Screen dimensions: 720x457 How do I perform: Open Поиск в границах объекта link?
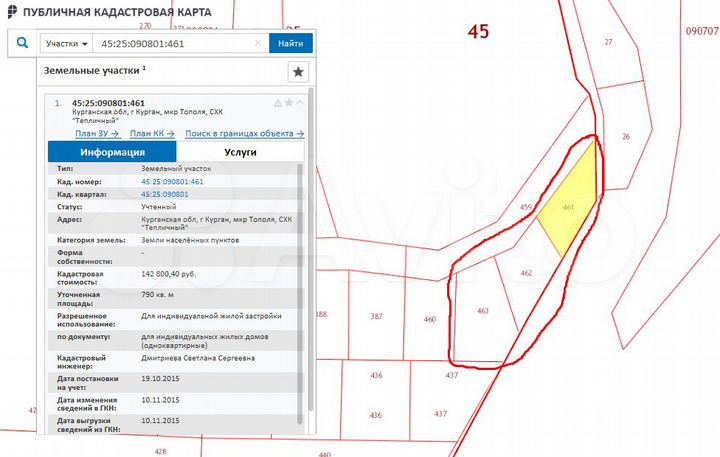pos(244,133)
